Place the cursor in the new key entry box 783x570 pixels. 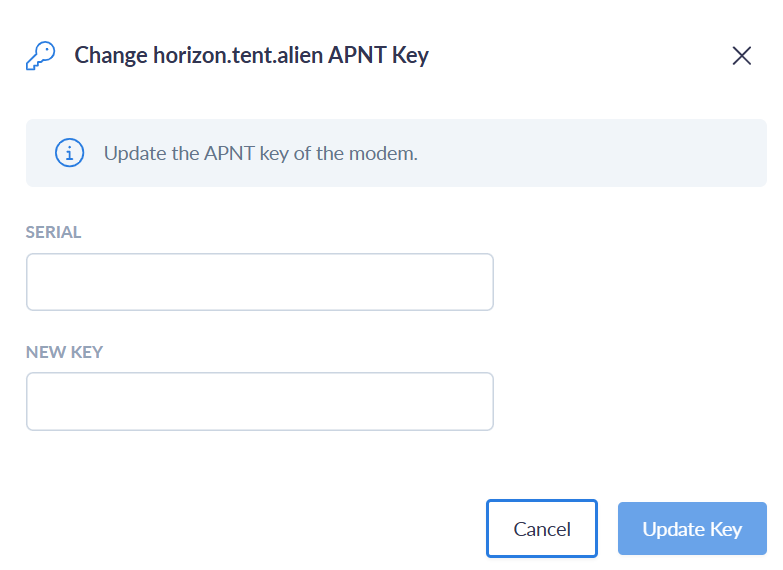coord(259,402)
